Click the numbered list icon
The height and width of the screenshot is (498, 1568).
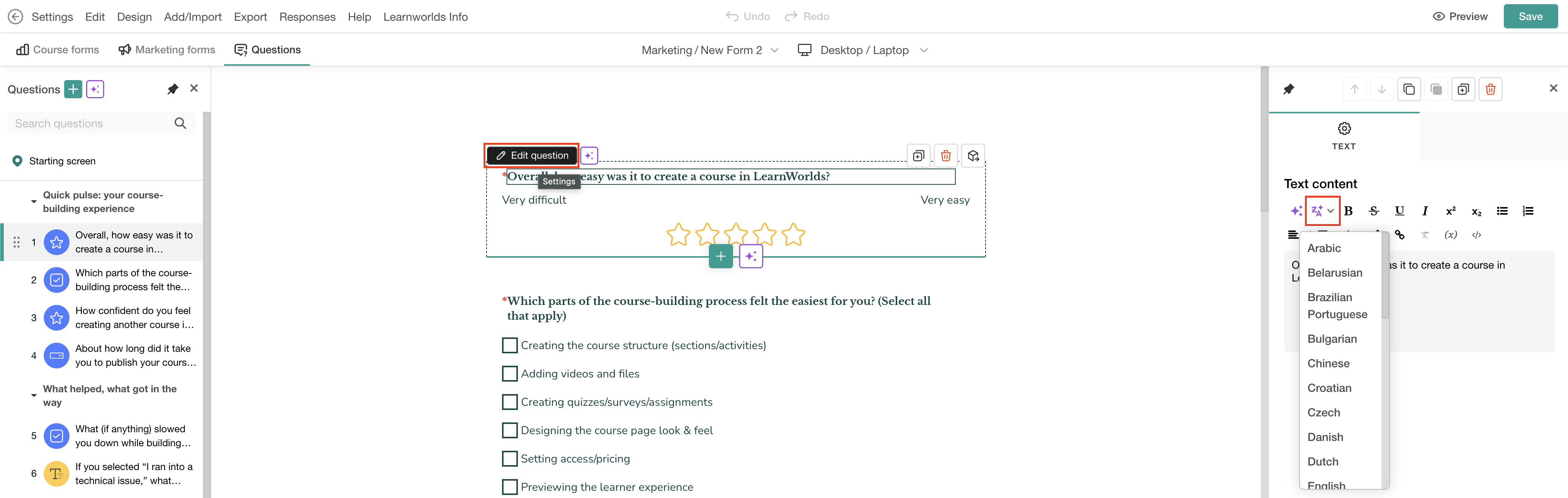[1527, 211]
